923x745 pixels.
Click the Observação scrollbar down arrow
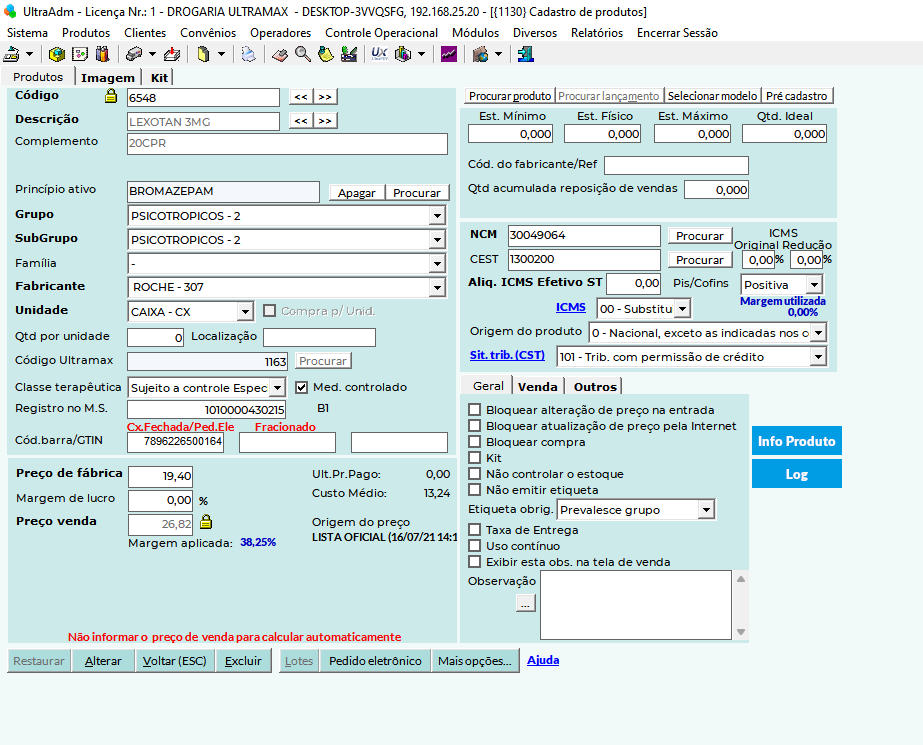click(741, 631)
